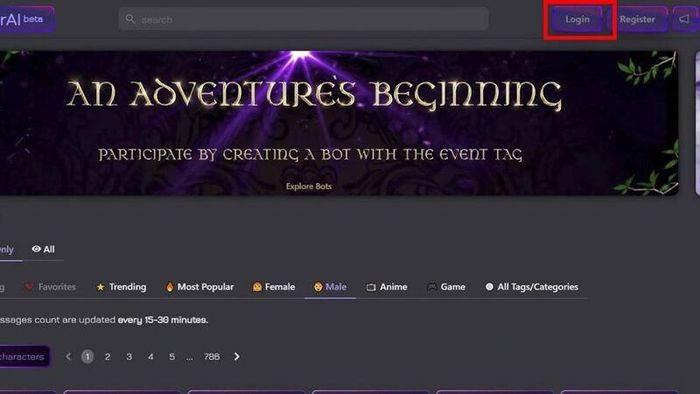
Task: Select the Trending category tab
Action: (x=121, y=287)
